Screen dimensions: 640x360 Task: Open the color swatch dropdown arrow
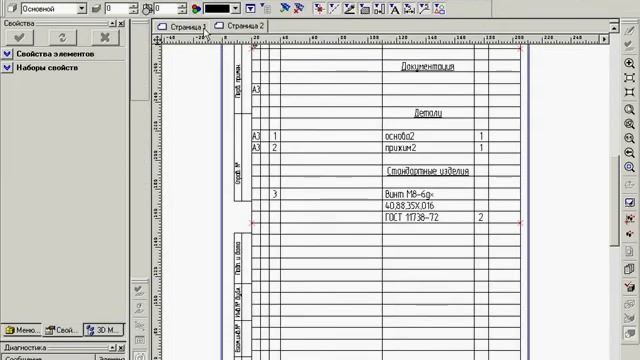coord(236,9)
